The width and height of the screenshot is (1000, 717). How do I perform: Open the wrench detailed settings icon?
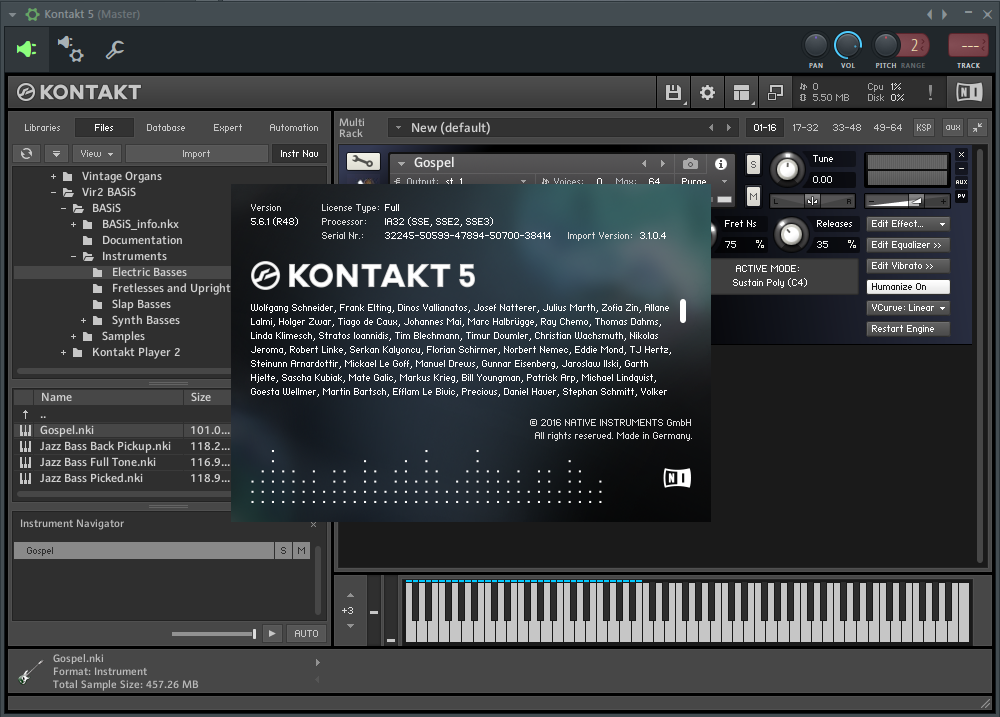pyautogui.click(x=115, y=49)
